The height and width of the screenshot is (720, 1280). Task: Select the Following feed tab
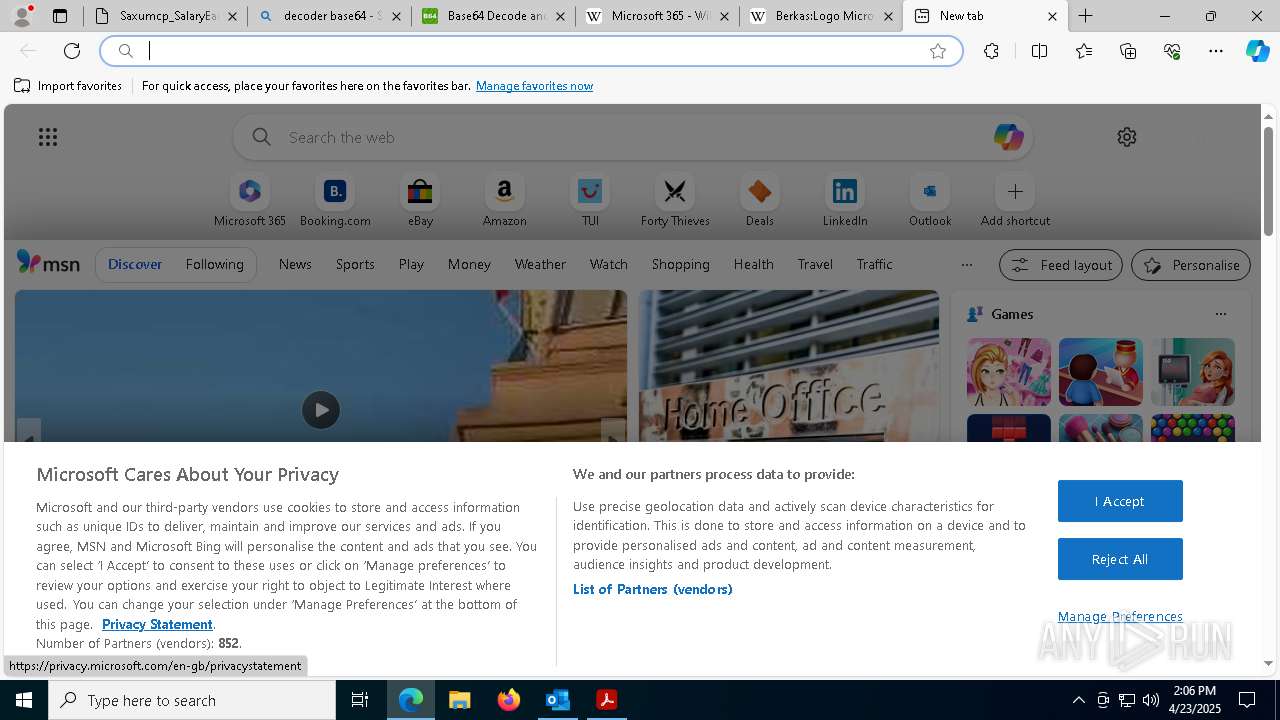[x=214, y=264]
